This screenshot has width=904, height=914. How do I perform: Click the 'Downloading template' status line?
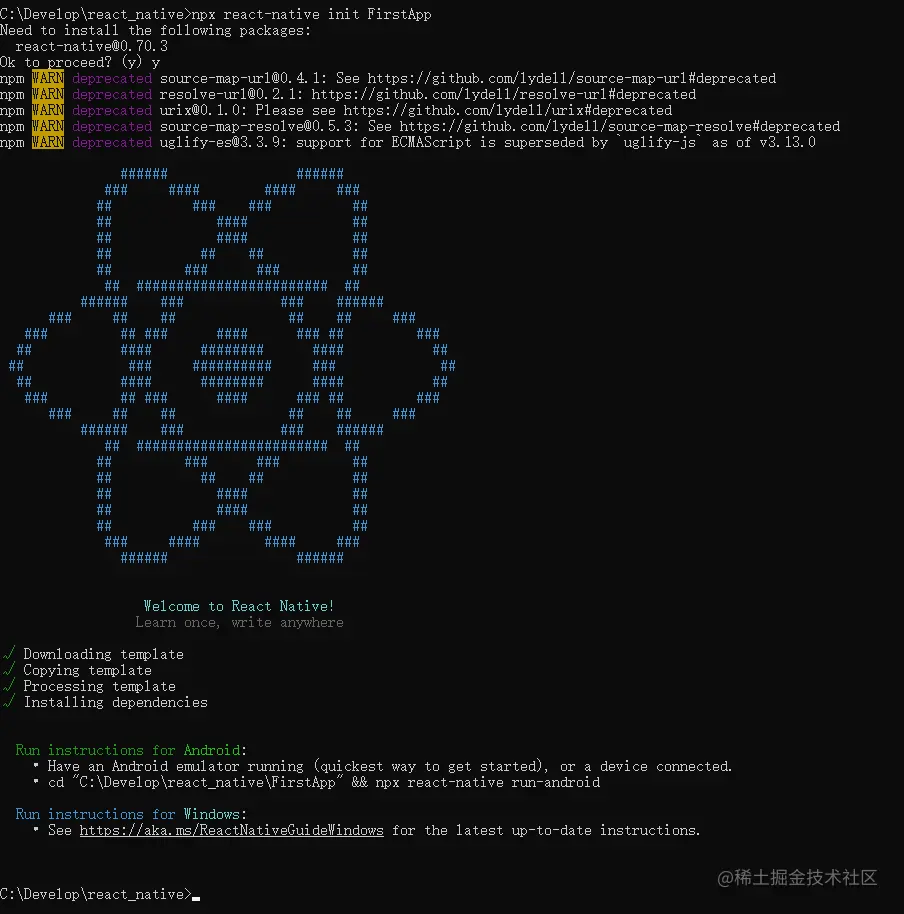pyautogui.click(x=93, y=654)
